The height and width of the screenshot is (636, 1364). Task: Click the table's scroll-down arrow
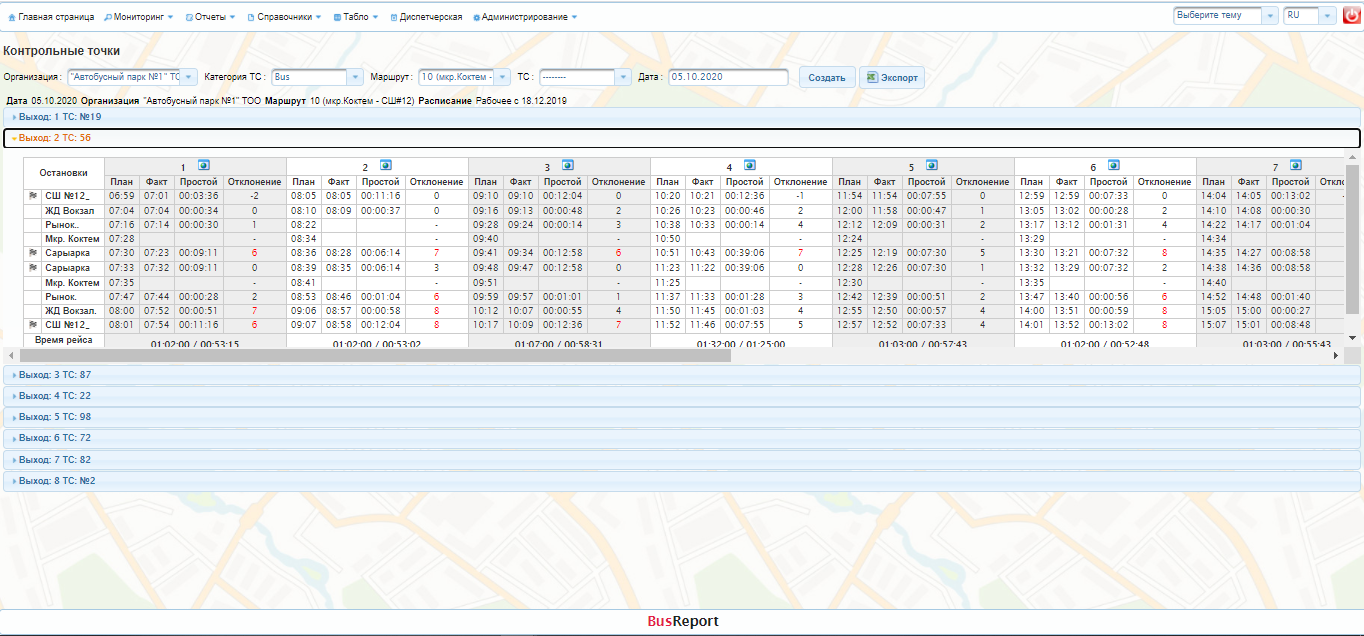pyautogui.click(x=1353, y=339)
